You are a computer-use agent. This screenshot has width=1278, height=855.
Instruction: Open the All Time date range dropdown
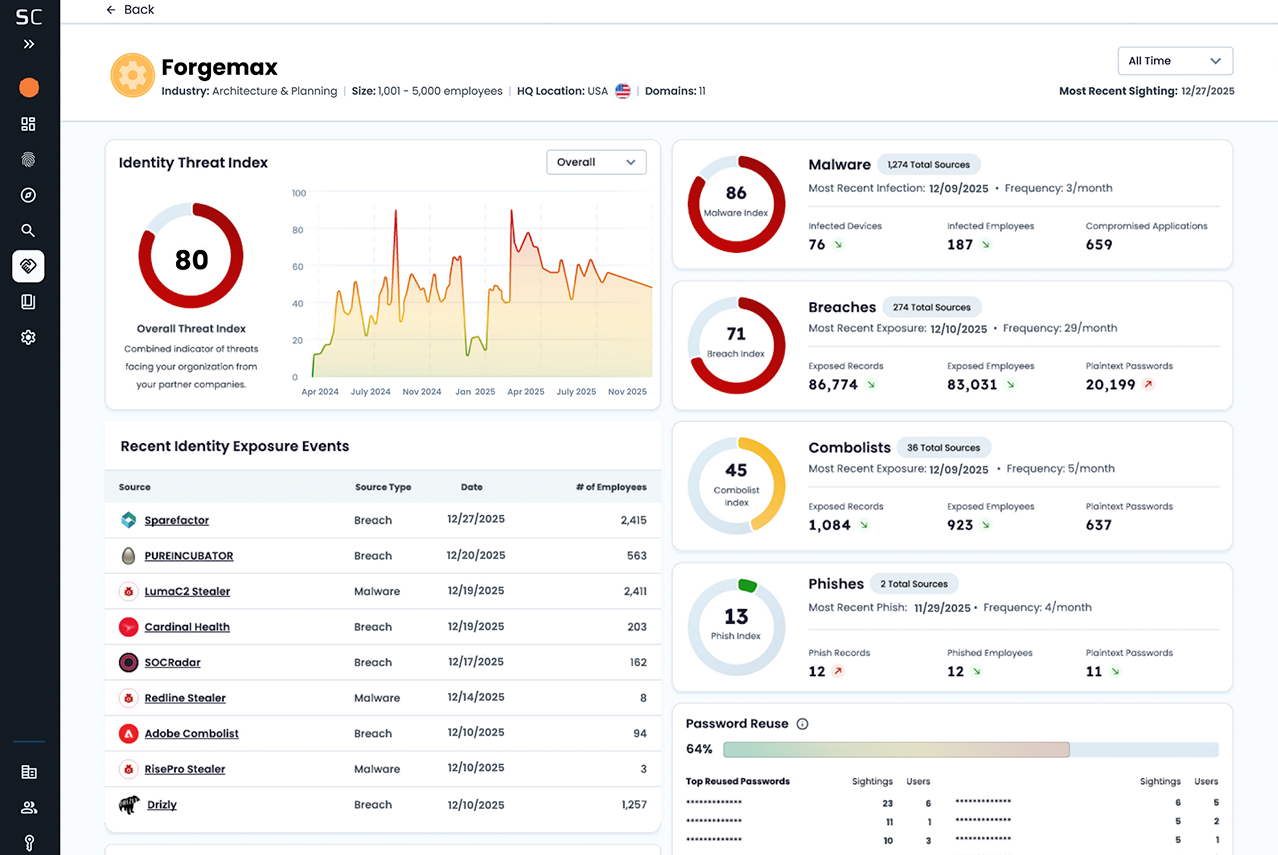point(1174,60)
